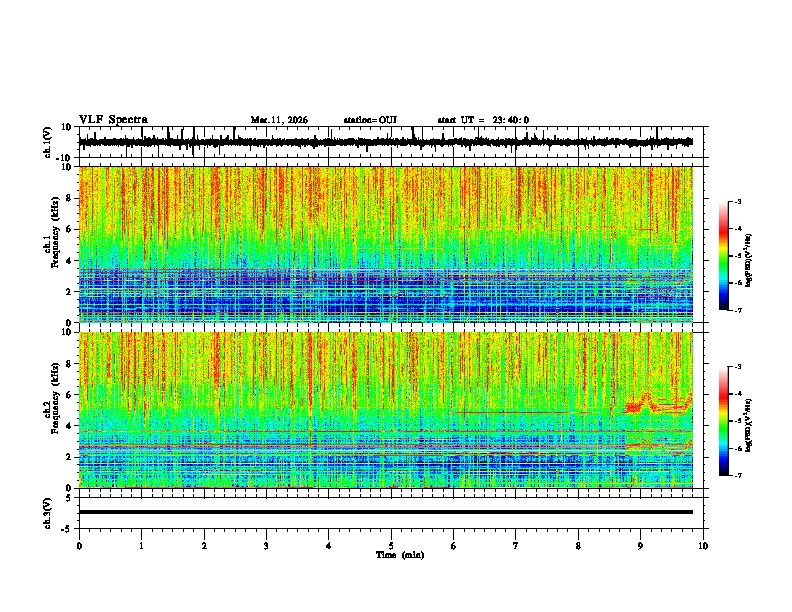Click the ch.1 "Frequency (kHz)" axis label
This screenshot has width=792, height=612.
point(55,233)
